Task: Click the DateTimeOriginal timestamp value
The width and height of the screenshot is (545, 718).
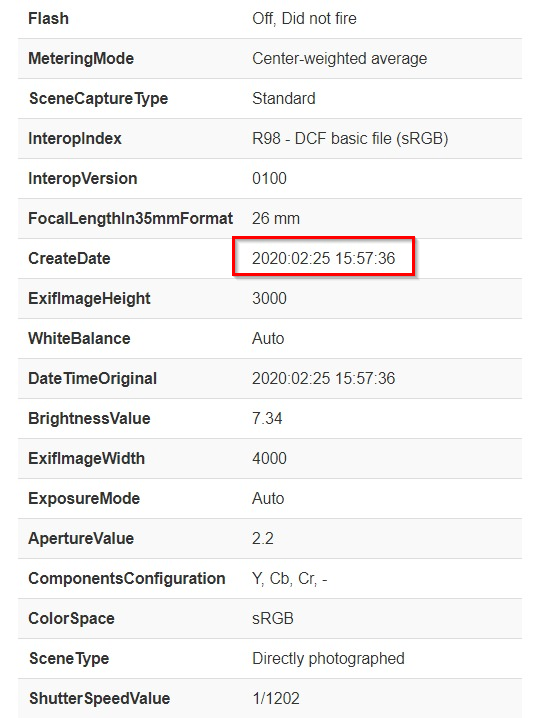Action: pyautogui.click(x=323, y=378)
